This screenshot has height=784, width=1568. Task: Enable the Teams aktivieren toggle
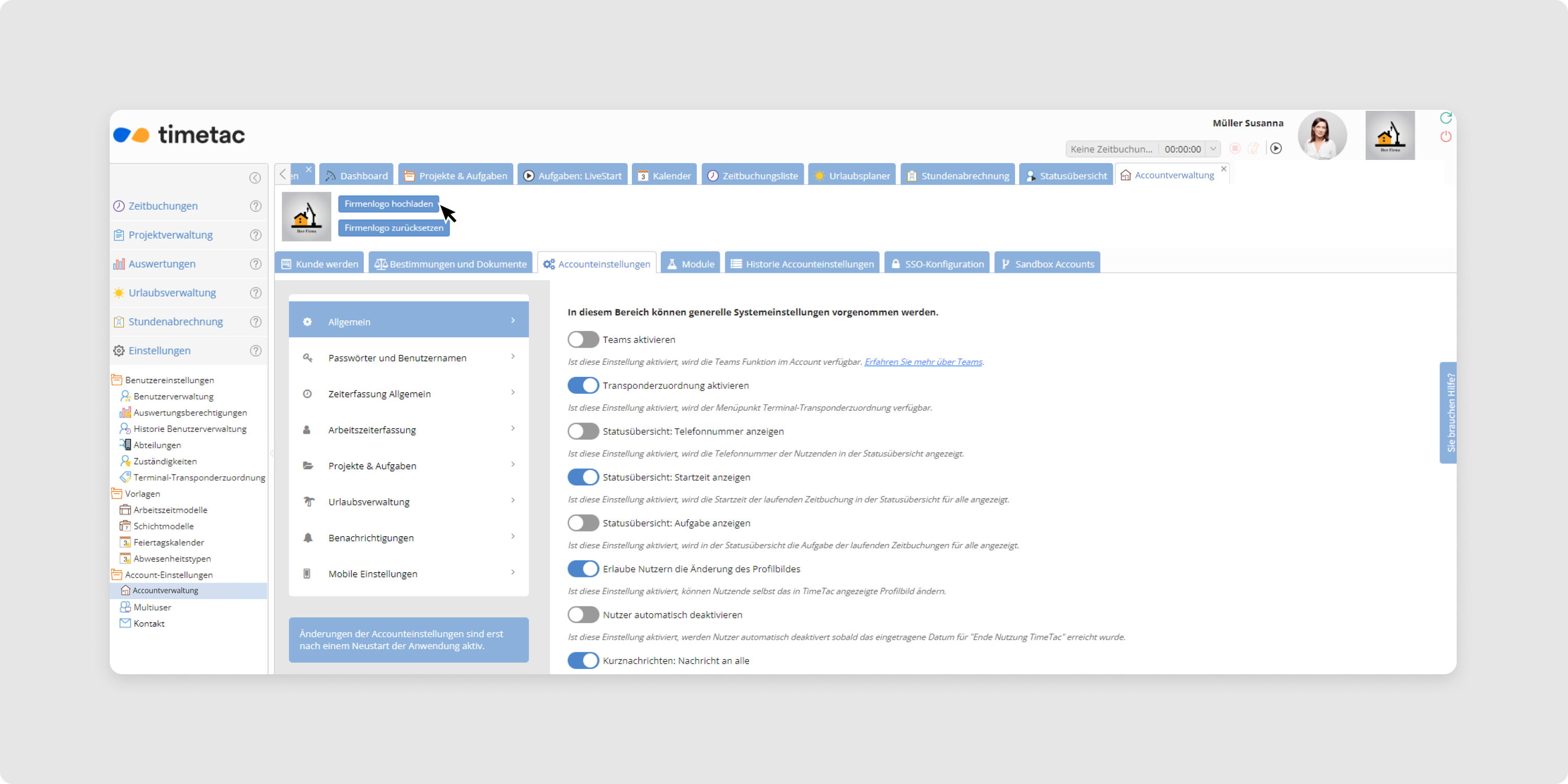[x=583, y=340]
